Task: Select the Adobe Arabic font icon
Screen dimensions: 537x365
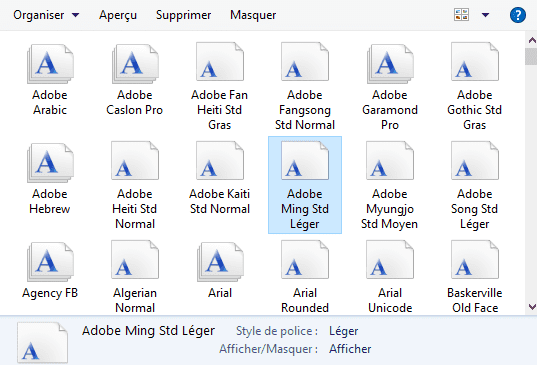Action: pos(50,63)
